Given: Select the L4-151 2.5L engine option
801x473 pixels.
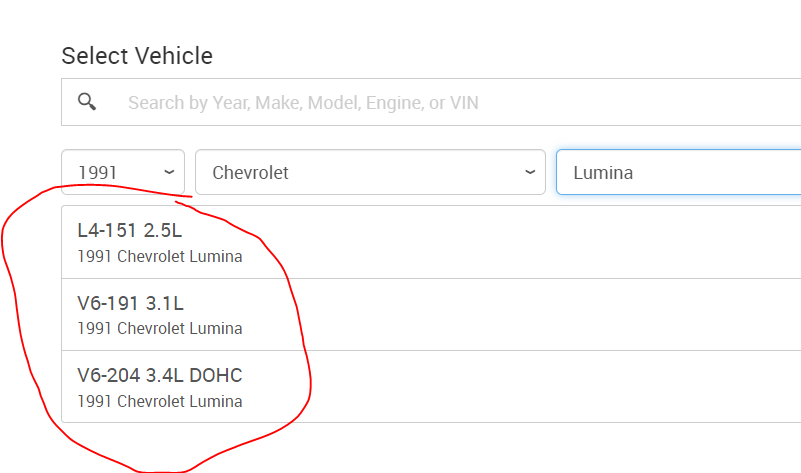Looking at the screenshot, I should tap(130, 230).
